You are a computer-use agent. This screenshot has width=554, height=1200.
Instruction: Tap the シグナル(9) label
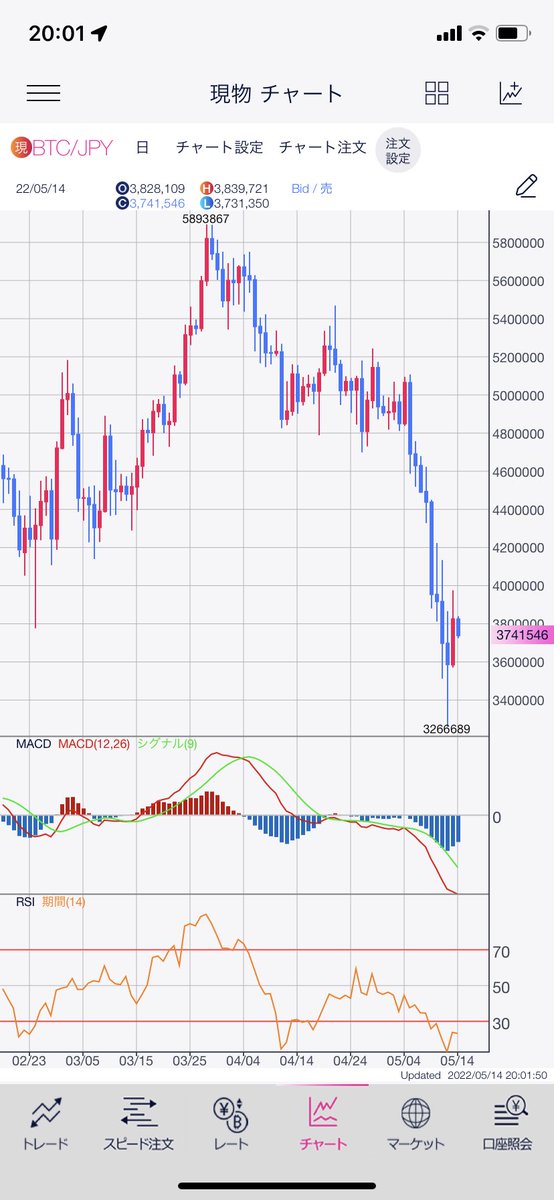[x=166, y=744]
